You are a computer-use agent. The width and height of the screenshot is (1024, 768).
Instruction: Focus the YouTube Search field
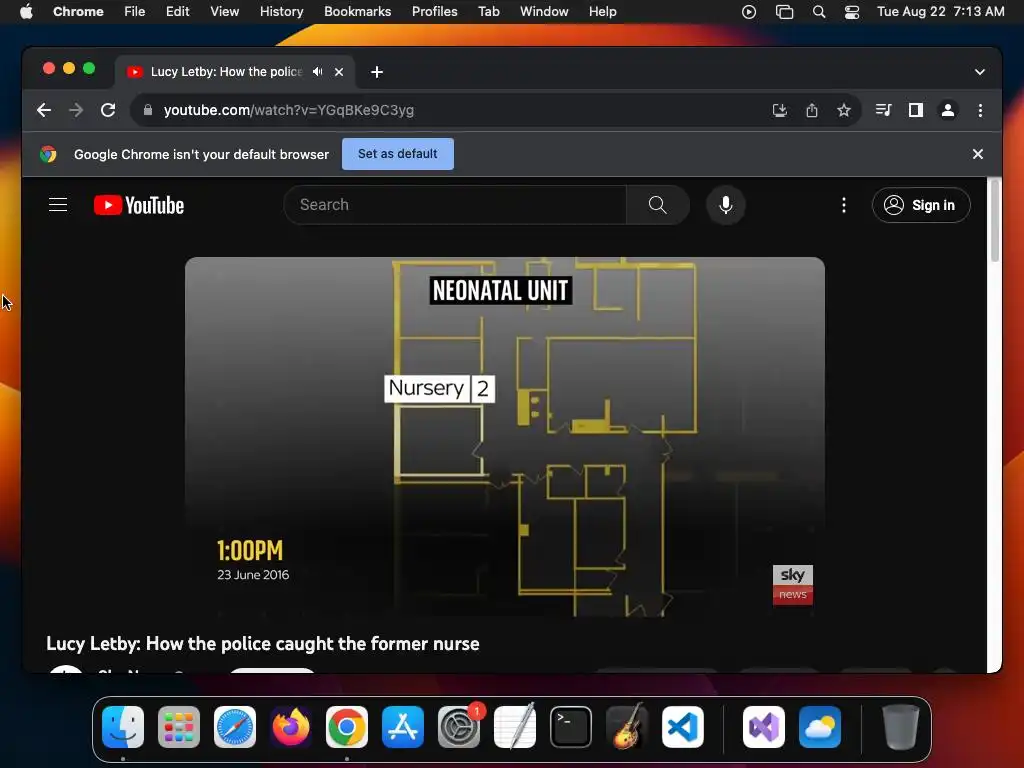click(455, 205)
